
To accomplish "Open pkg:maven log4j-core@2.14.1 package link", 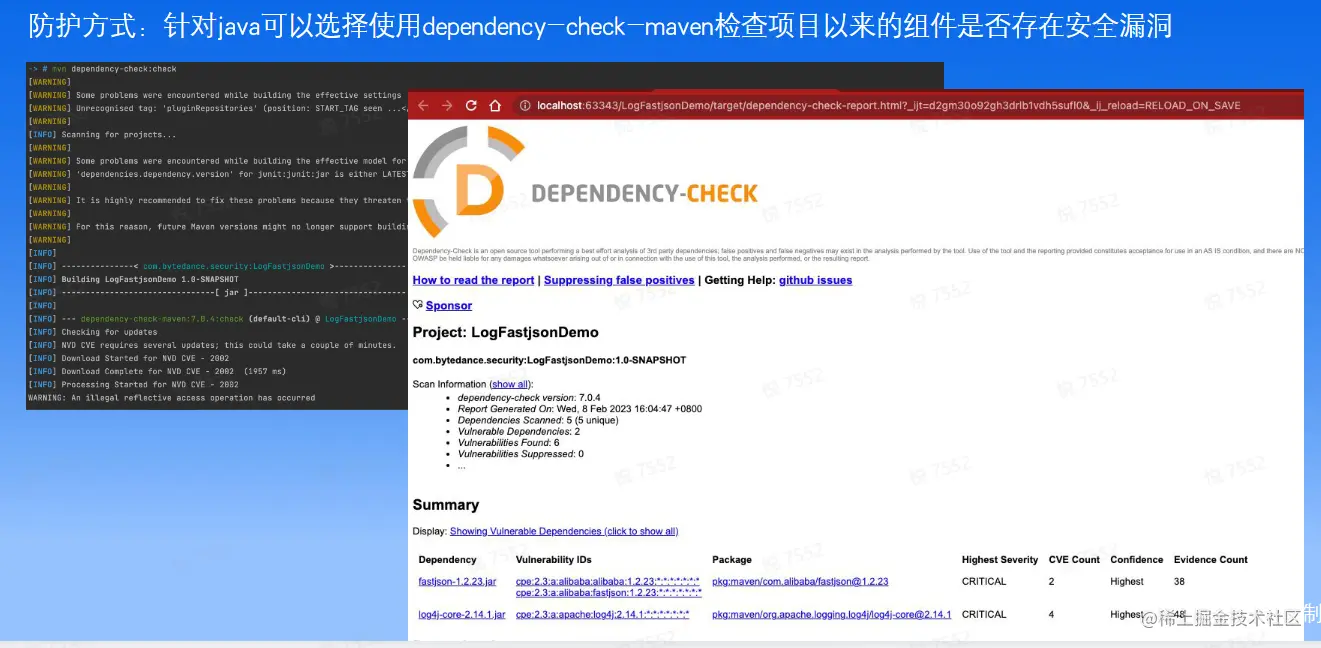I will (831, 614).
